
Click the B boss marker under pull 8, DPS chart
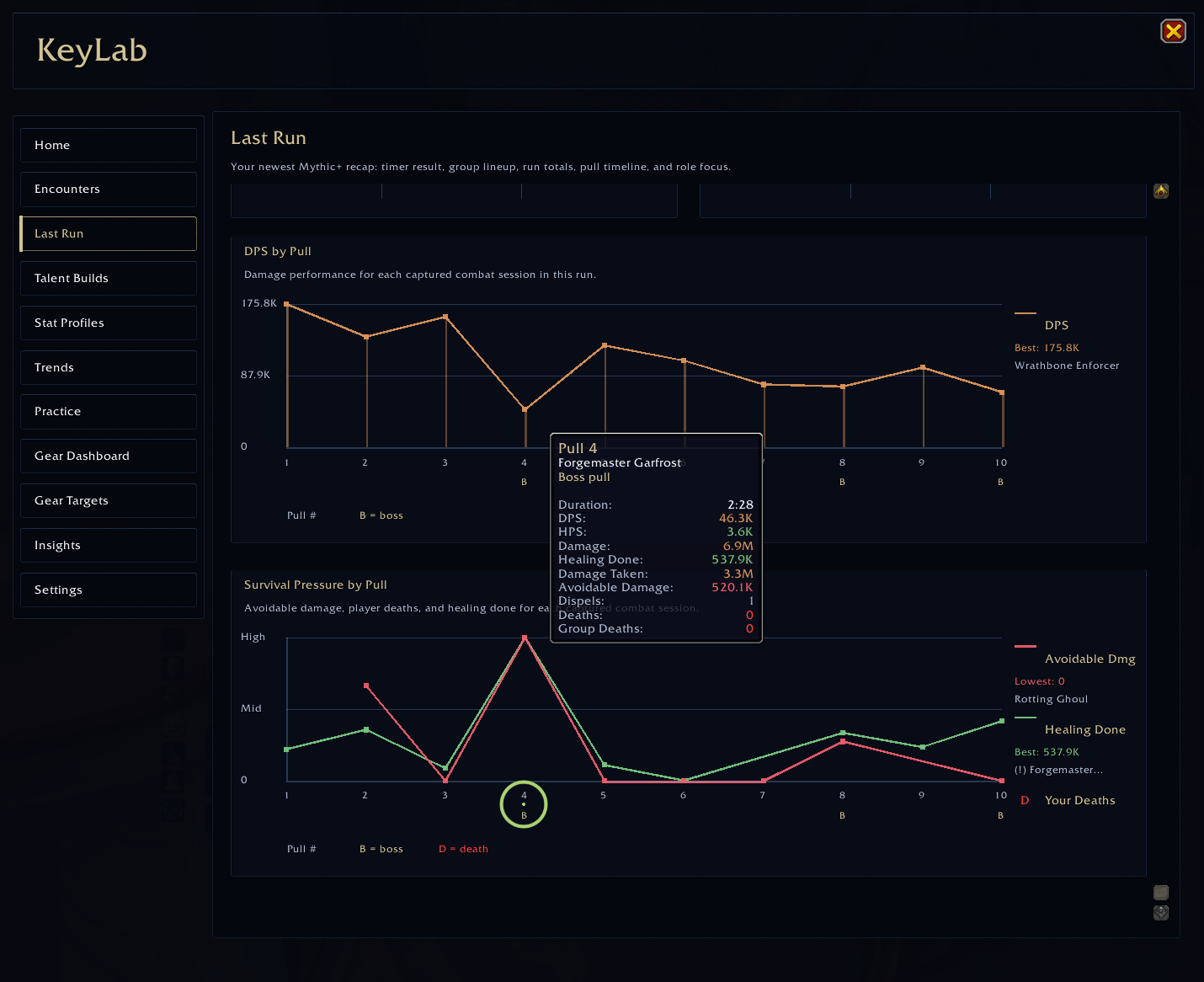[x=842, y=482]
